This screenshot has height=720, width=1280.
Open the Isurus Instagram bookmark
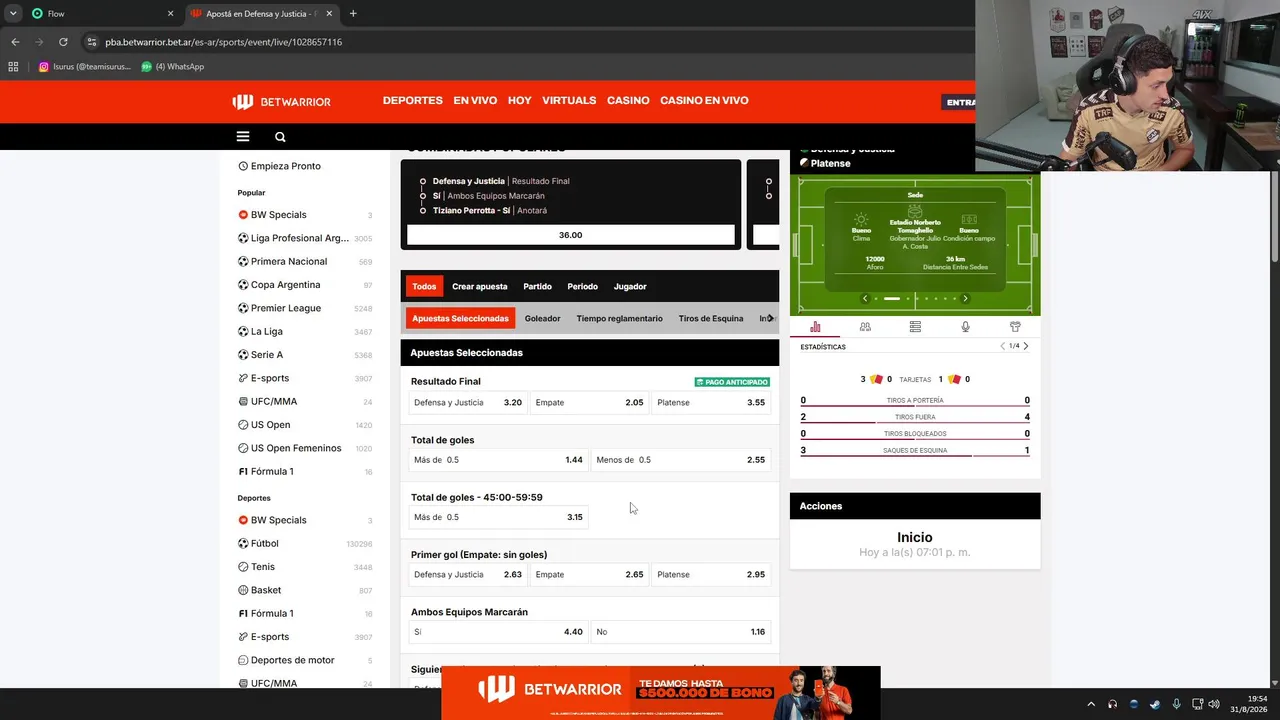pos(84,67)
